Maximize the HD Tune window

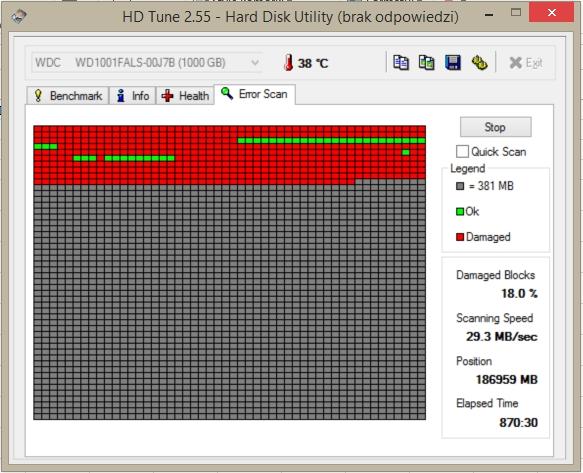click(516, 13)
